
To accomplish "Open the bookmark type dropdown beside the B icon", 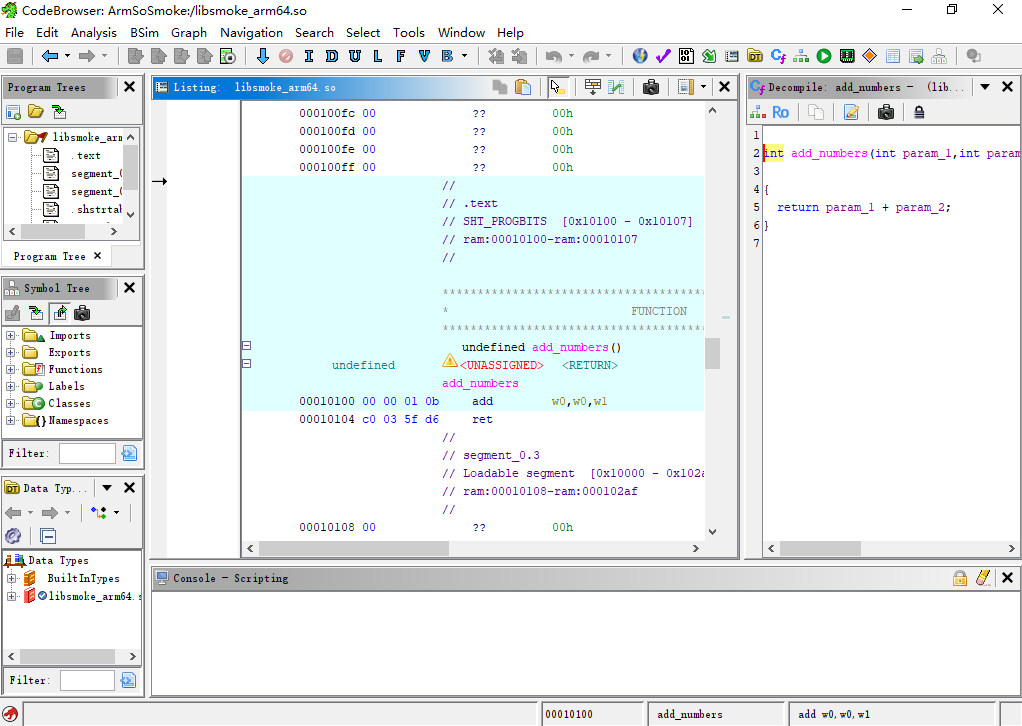I will [x=464, y=56].
